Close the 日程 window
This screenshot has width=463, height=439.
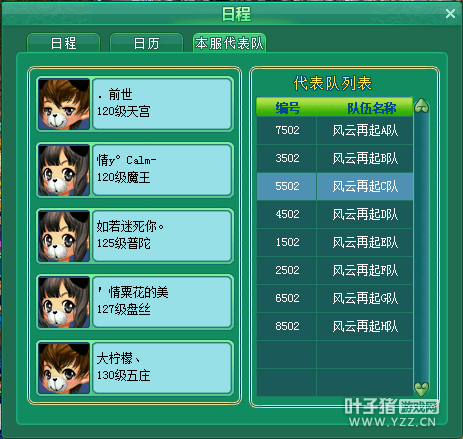click(x=450, y=14)
